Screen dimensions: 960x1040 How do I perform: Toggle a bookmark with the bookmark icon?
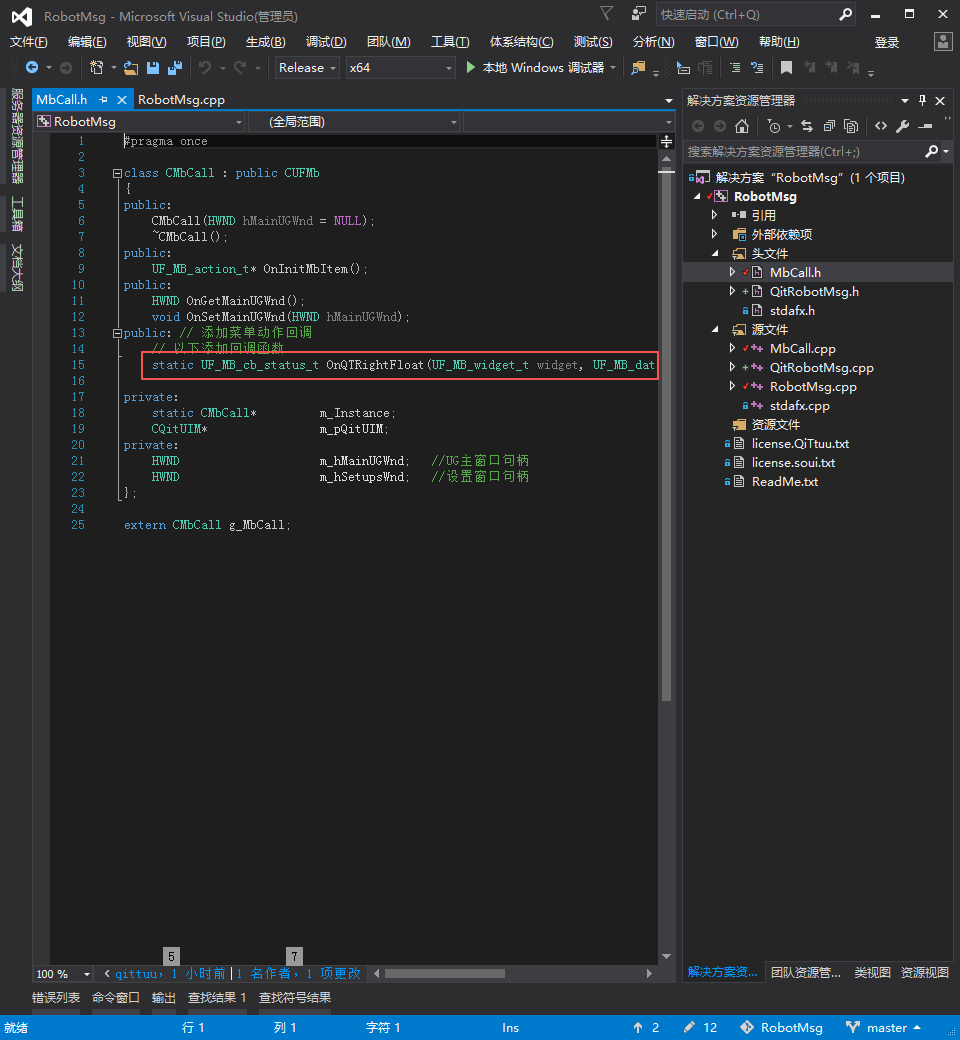coord(786,68)
